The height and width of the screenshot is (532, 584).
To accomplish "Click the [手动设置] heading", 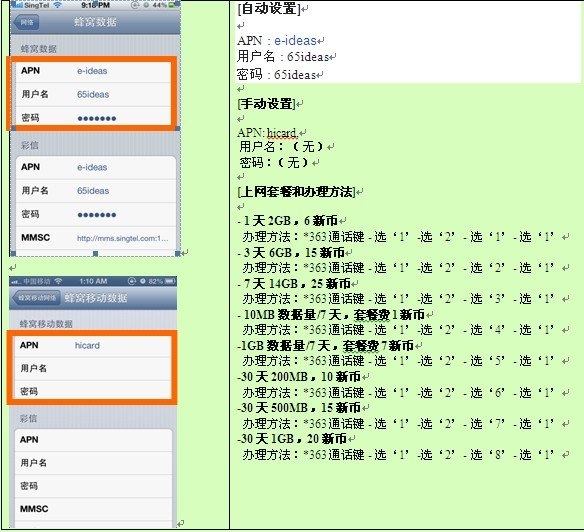I will [266, 104].
